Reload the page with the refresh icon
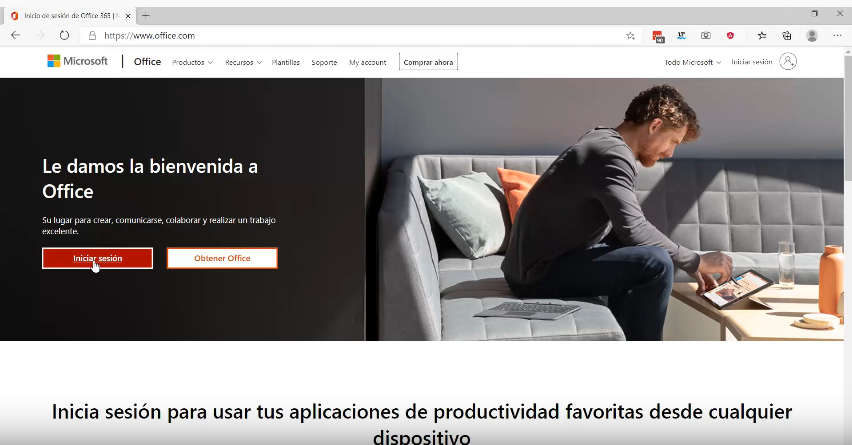Image resolution: width=852 pixels, height=445 pixels. (x=64, y=35)
